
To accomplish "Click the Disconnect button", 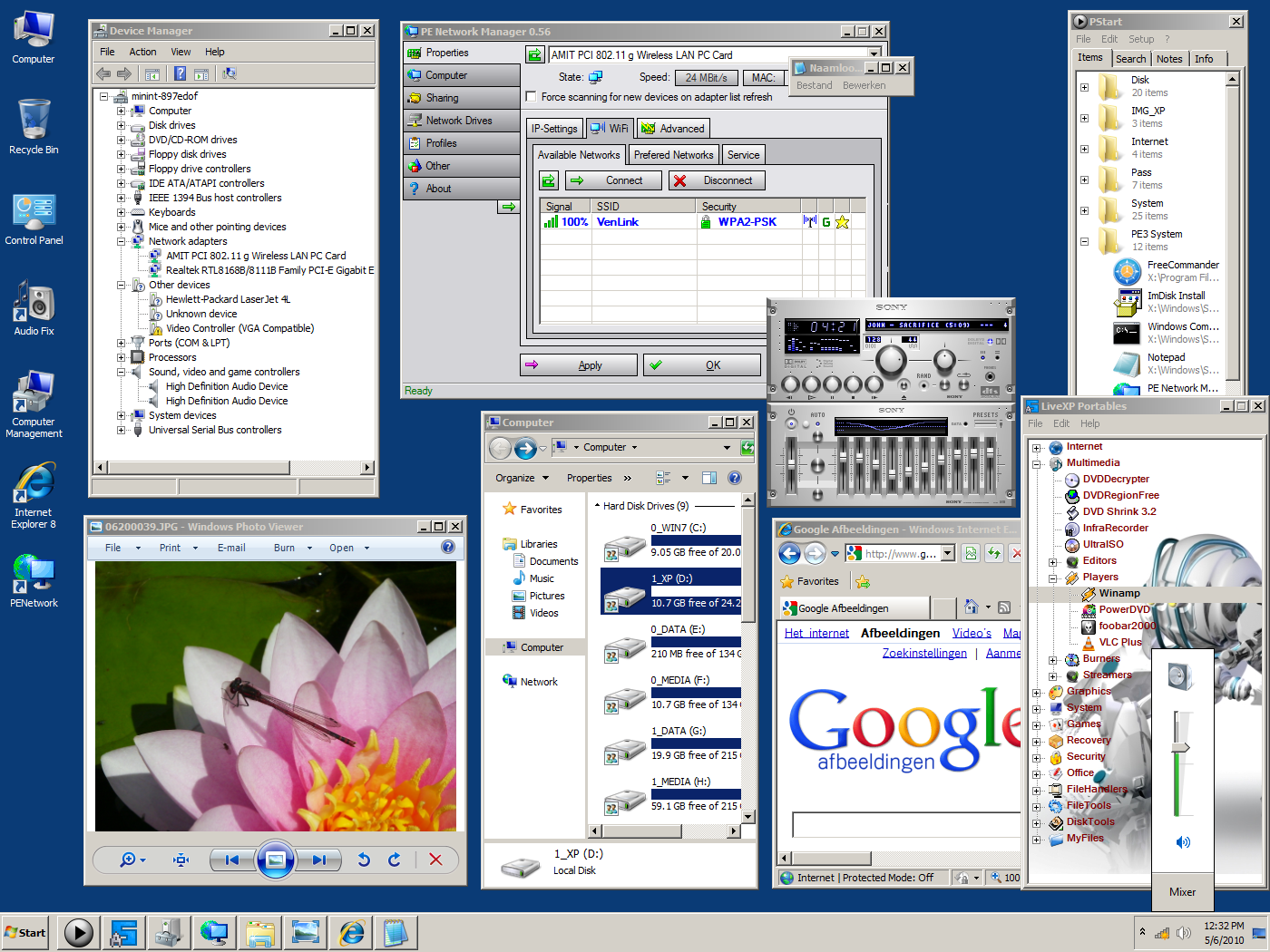I will [x=718, y=180].
